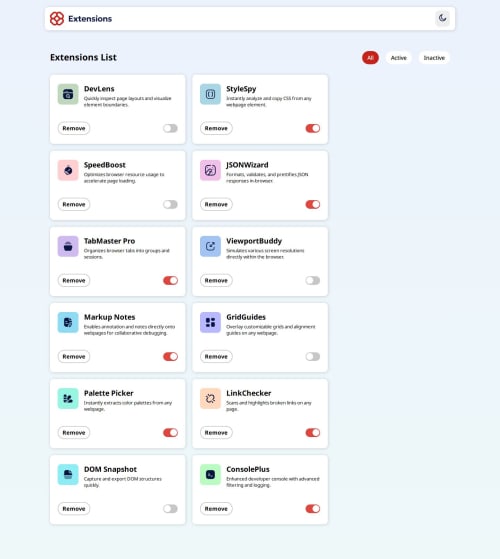This screenshot has width=500, height=559.
Task: Turn off the Palette Picker toggle
Action: (170, 433)
